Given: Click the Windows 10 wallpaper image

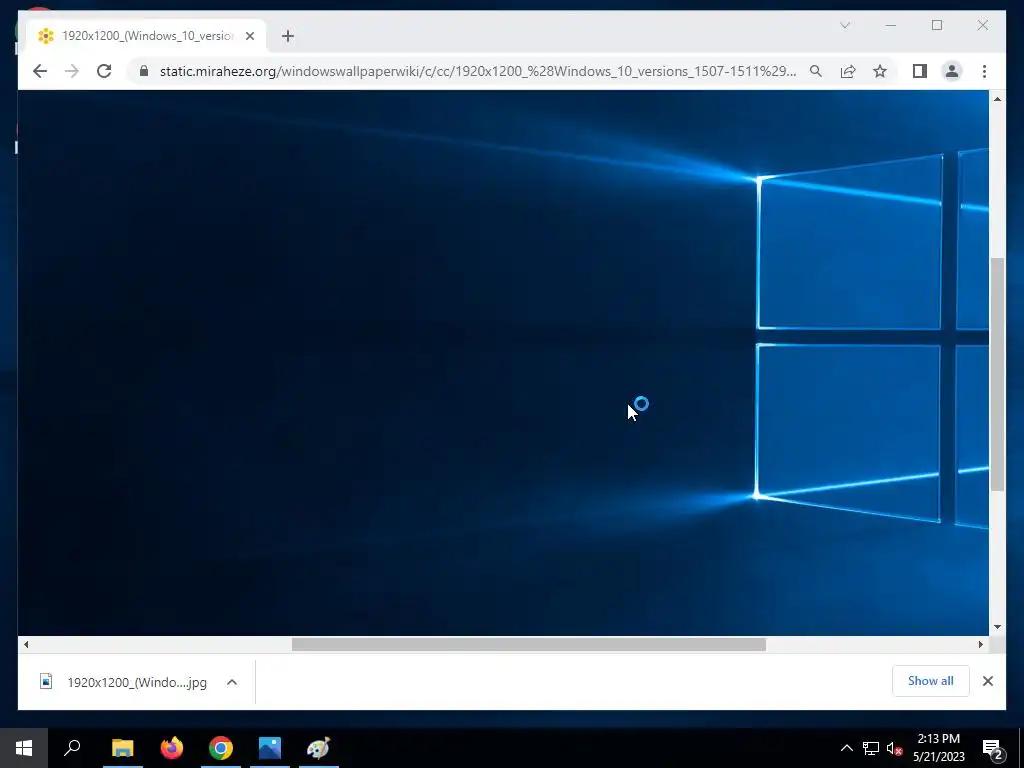Looking at the screenshot, I should [503, 362].
